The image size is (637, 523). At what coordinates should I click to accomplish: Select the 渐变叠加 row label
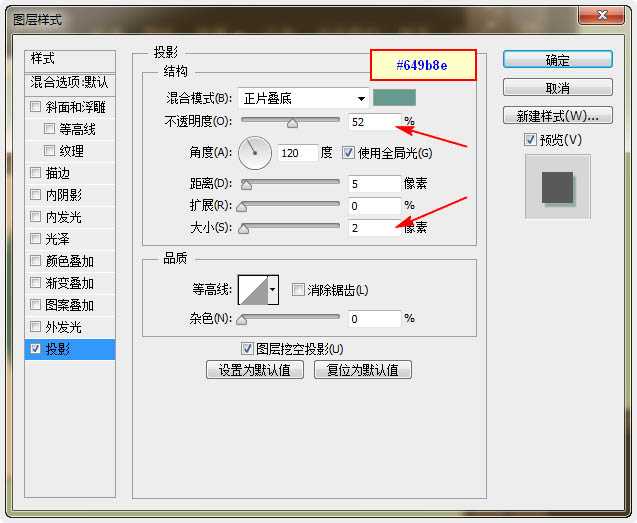pyautogui.click(x=69, y=283)
